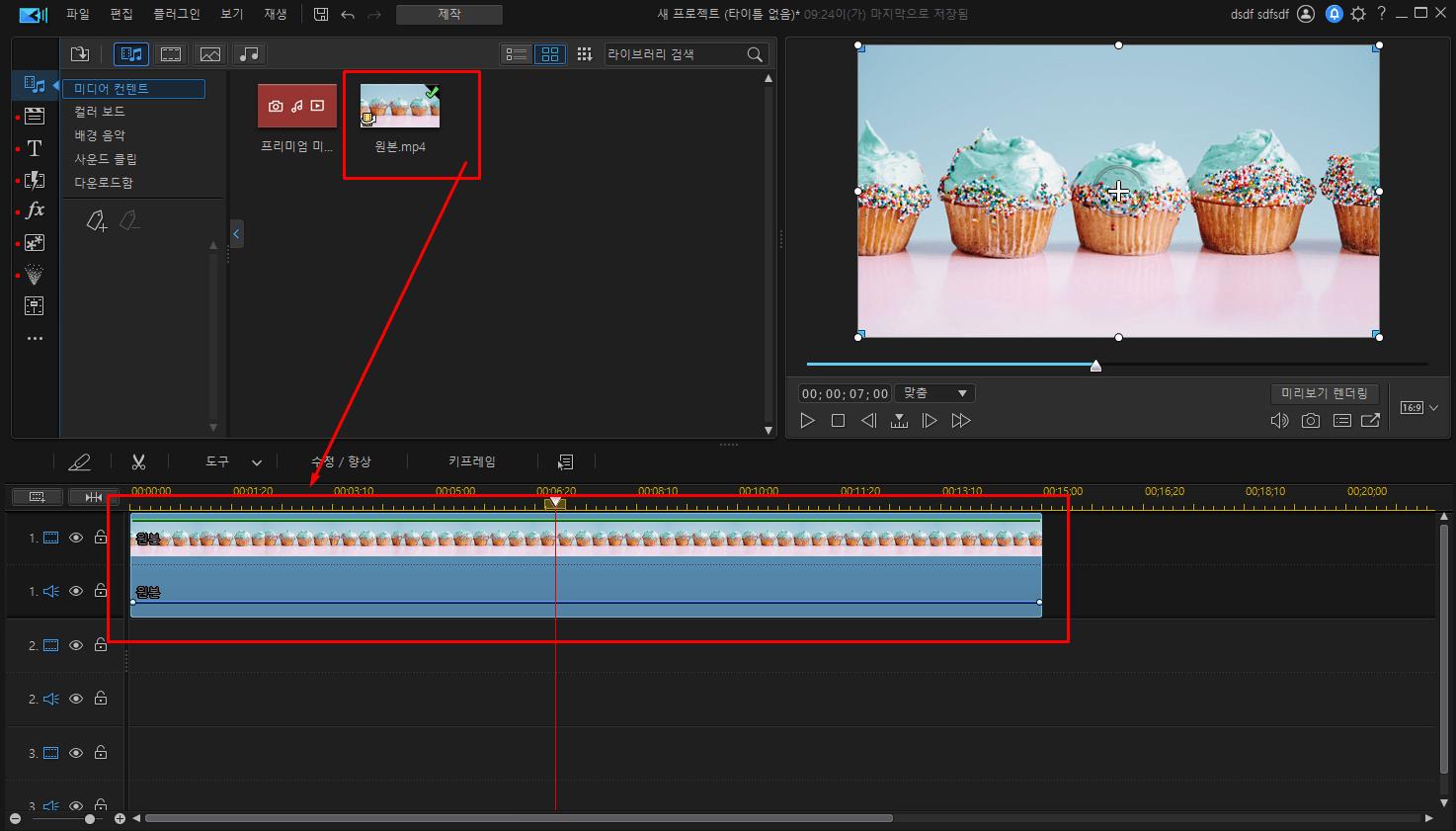Open the project/template room clapperboard icon
The height and width of the screenshot is (831, 1456).
coord(35,117)
